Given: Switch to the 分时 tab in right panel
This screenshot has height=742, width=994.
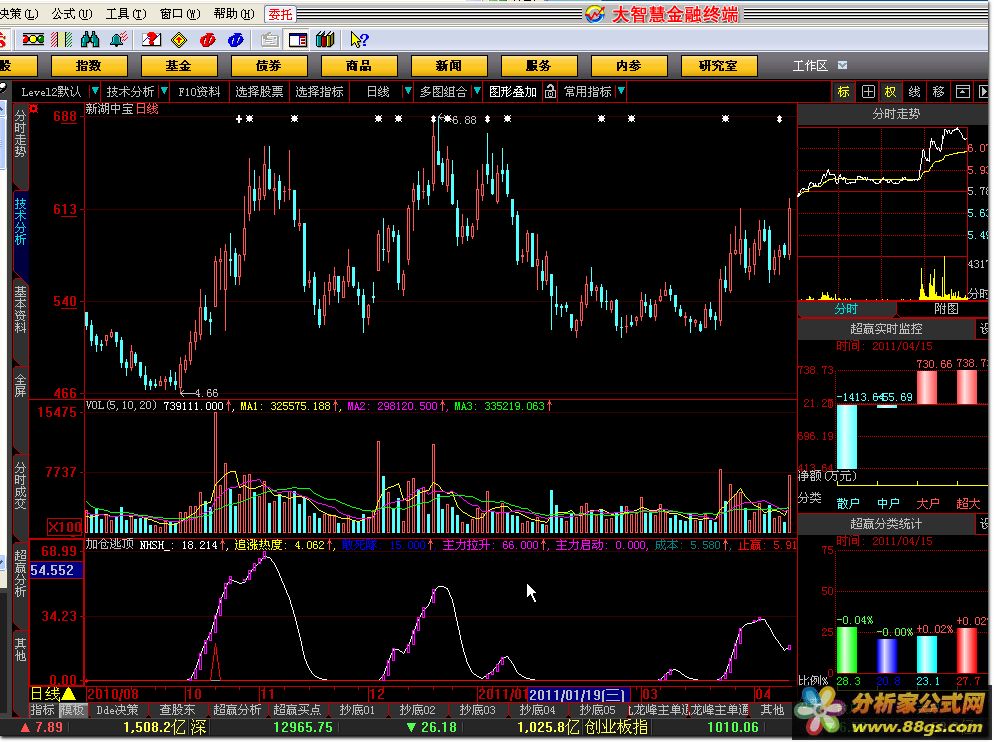Looking at the screenshot, I should point(846,309).
